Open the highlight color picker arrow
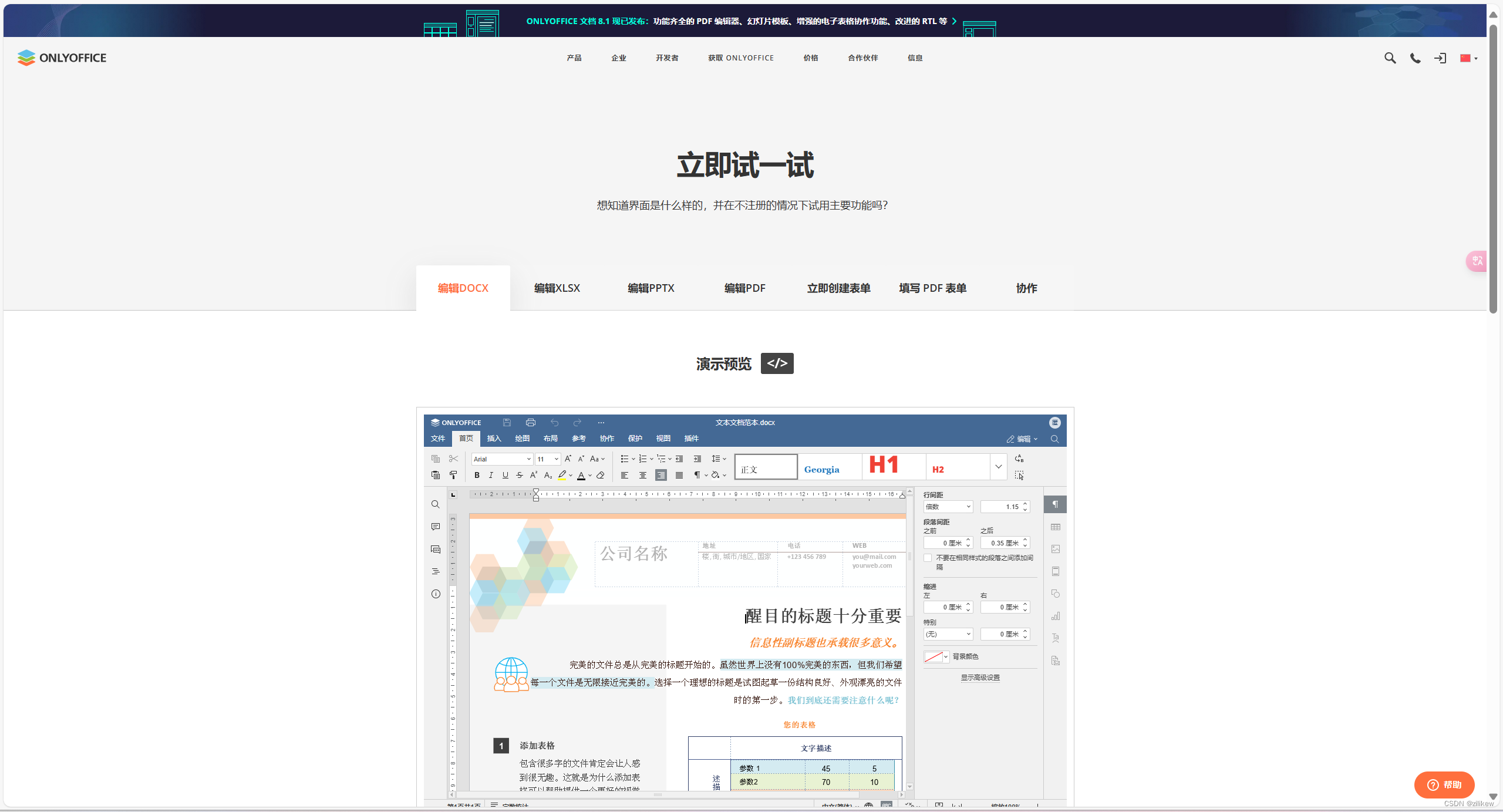This screenshot has height=812, width=1503. point(571,476)
